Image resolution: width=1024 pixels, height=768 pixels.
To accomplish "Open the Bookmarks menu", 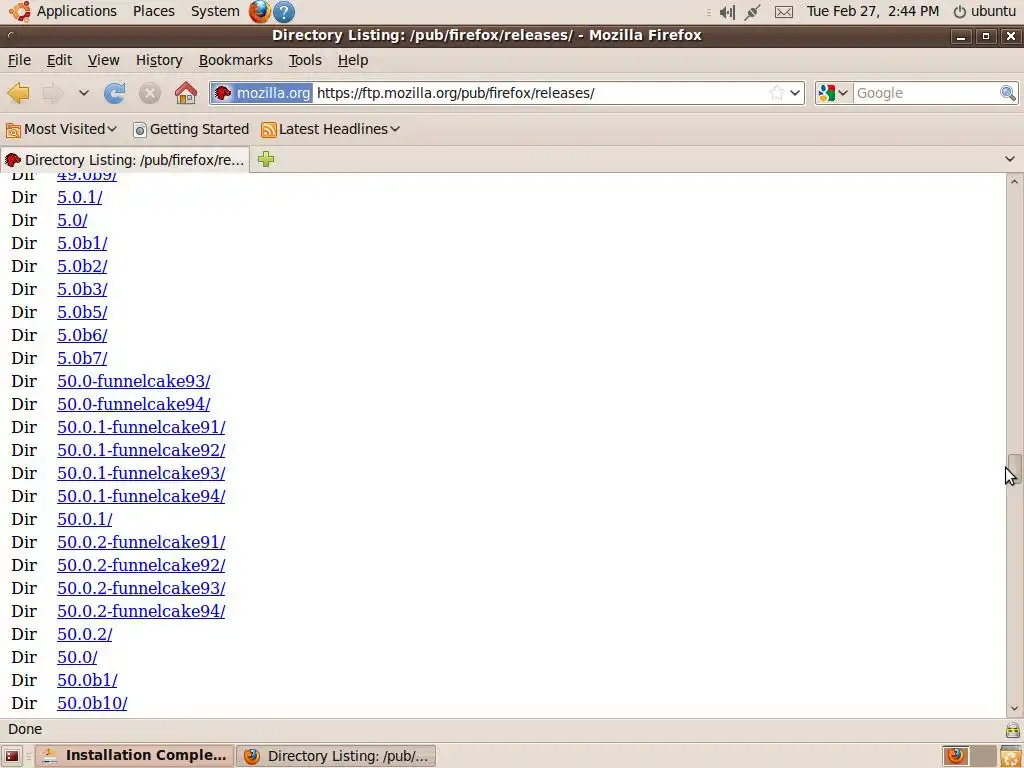I will click(236, 60).
